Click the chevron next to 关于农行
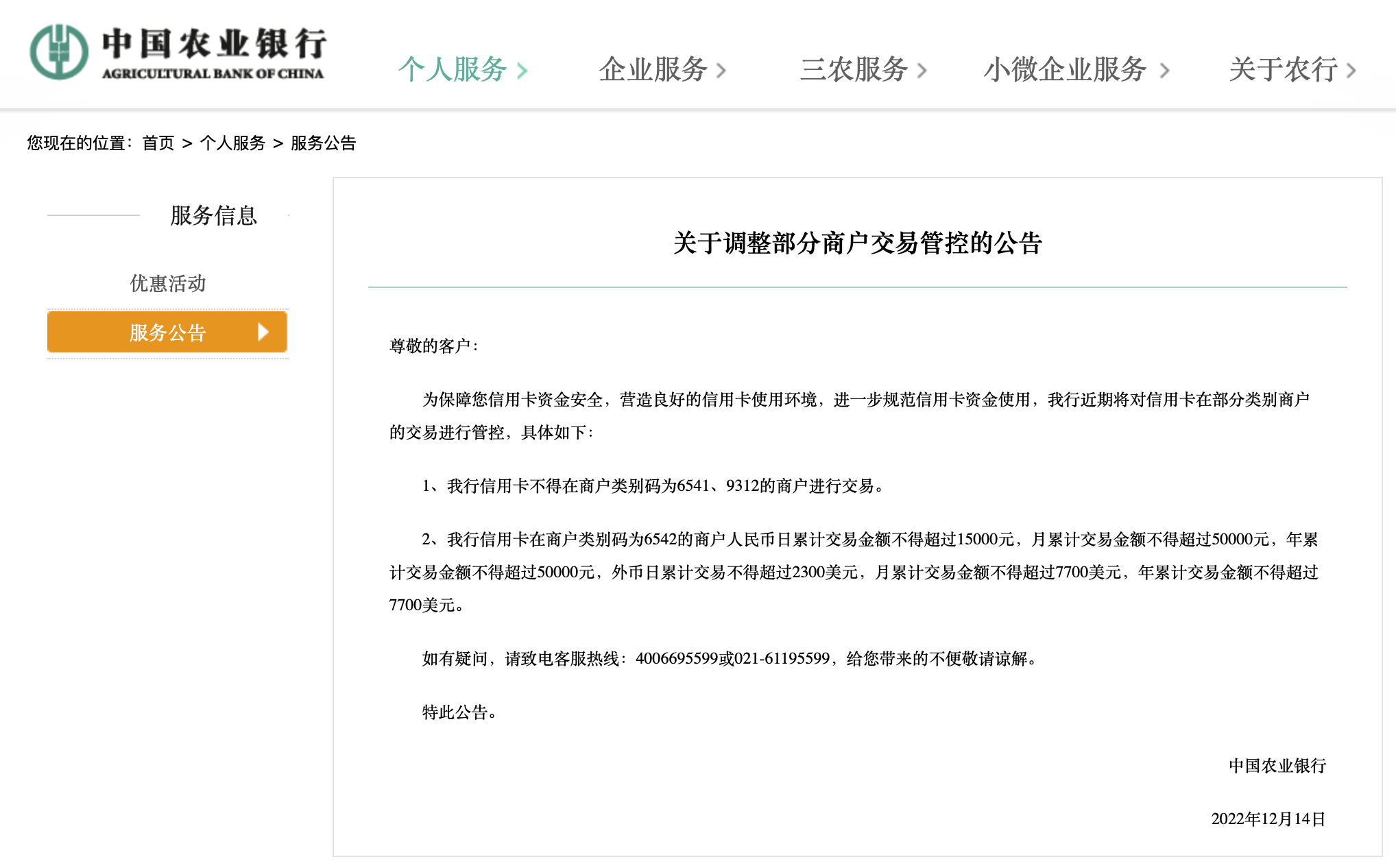 pyautogui.click(x=1351, y=71)
